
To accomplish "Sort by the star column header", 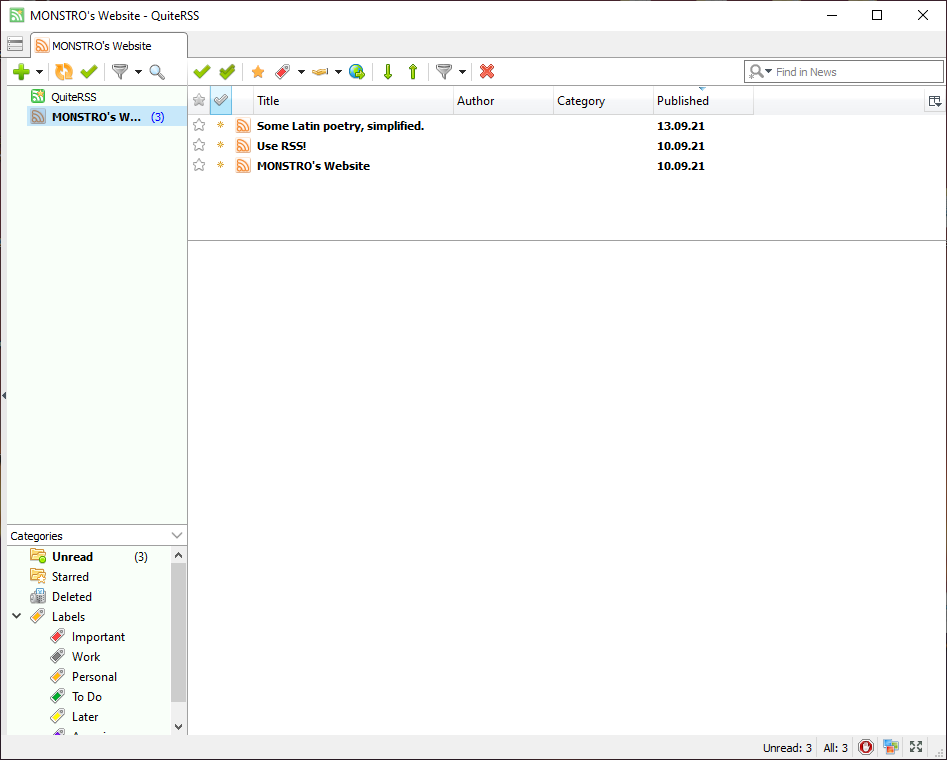I will coord(199,100).
